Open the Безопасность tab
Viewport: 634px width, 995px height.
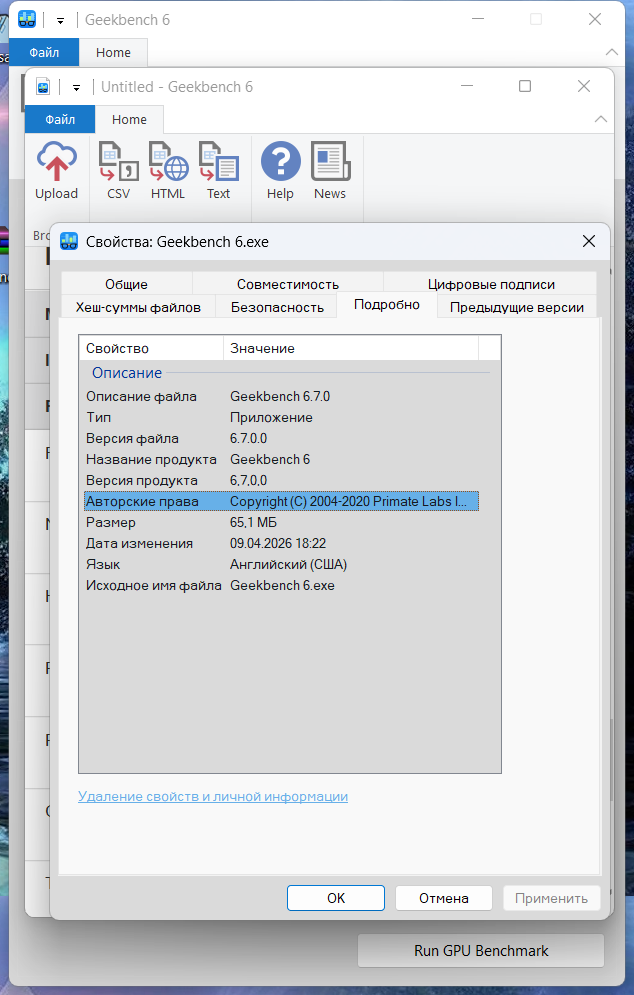(x=277, y=307)
